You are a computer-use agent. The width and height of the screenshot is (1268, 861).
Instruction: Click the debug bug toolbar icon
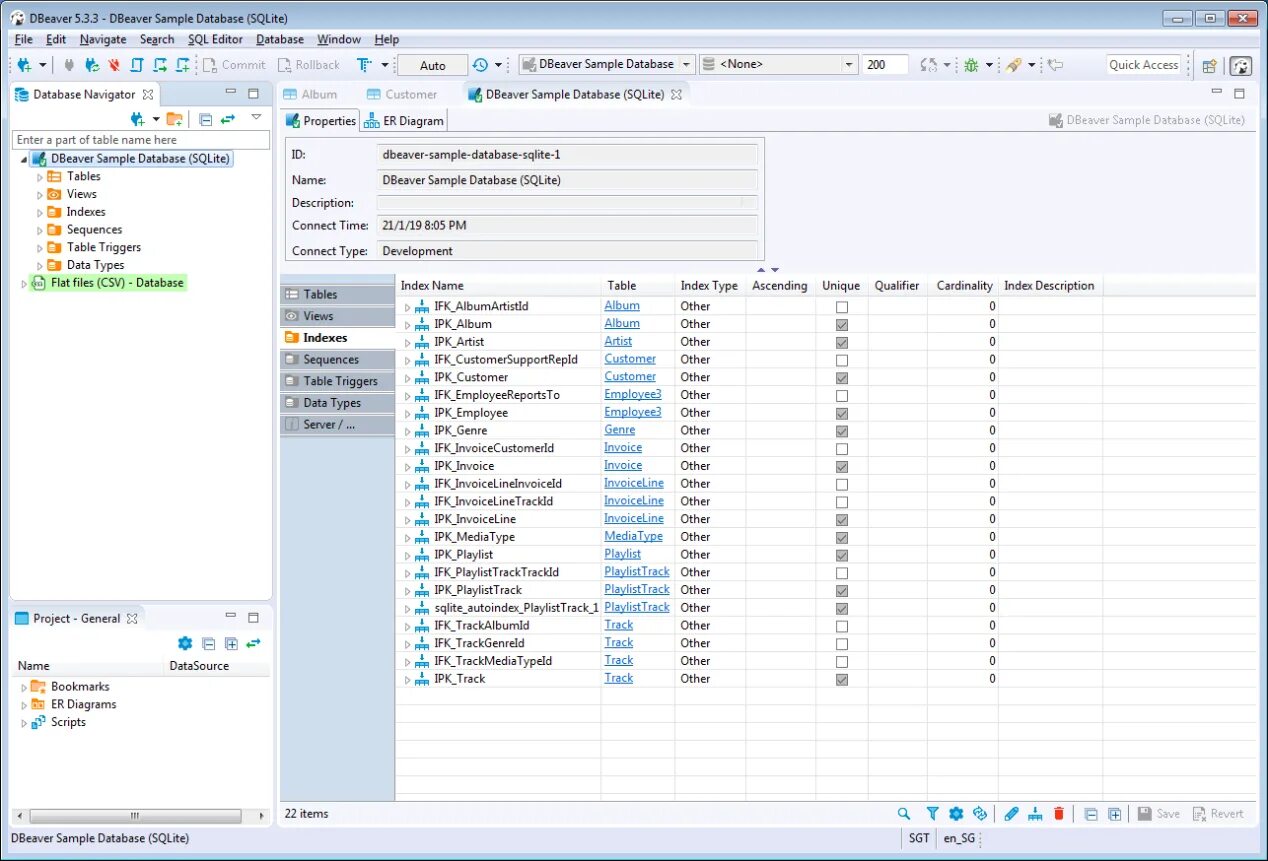971,65
